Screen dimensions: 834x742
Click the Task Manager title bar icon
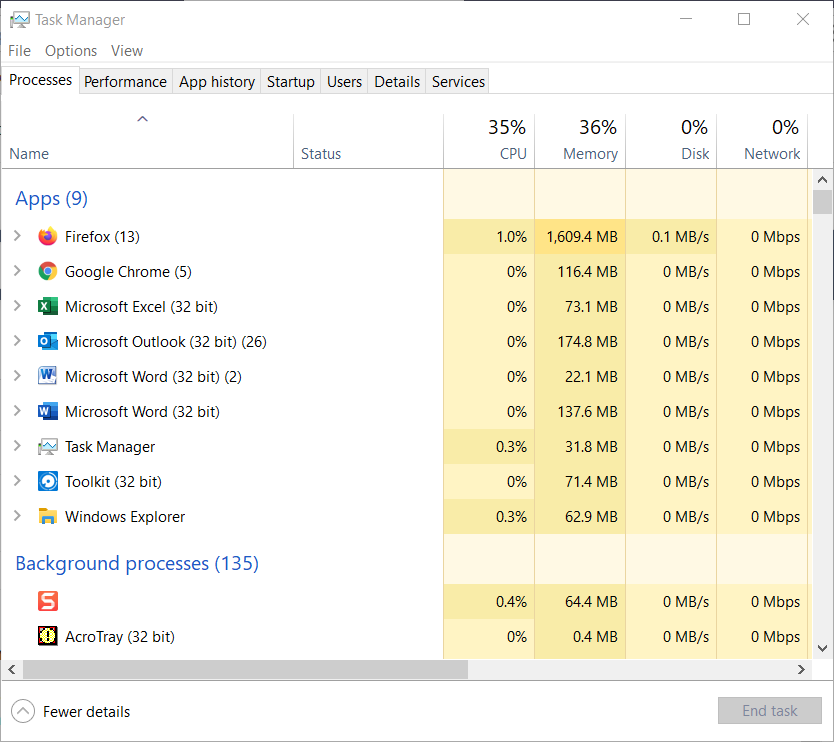(20, 20)
